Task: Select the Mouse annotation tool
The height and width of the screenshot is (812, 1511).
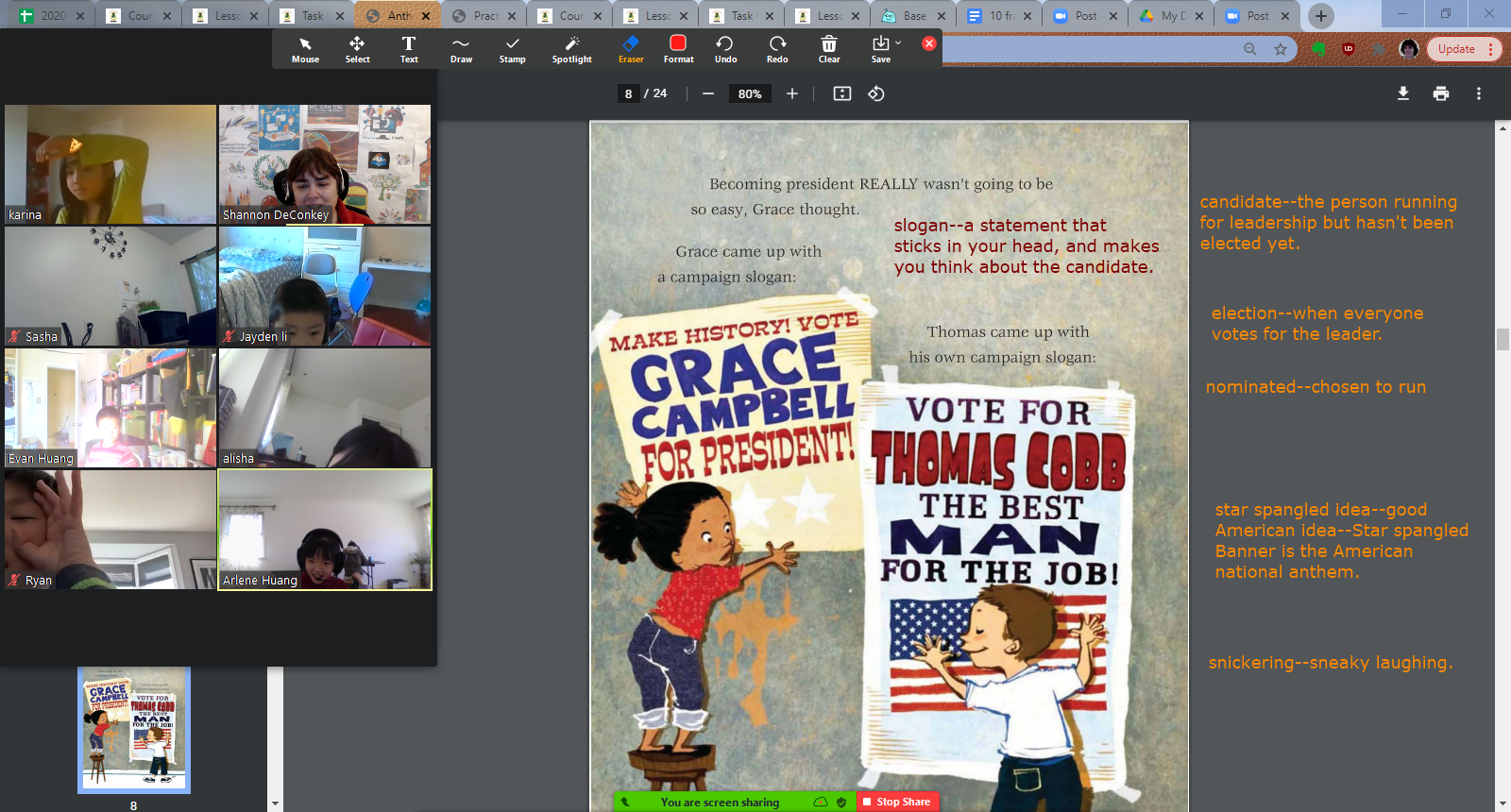Action: (305, 49)
